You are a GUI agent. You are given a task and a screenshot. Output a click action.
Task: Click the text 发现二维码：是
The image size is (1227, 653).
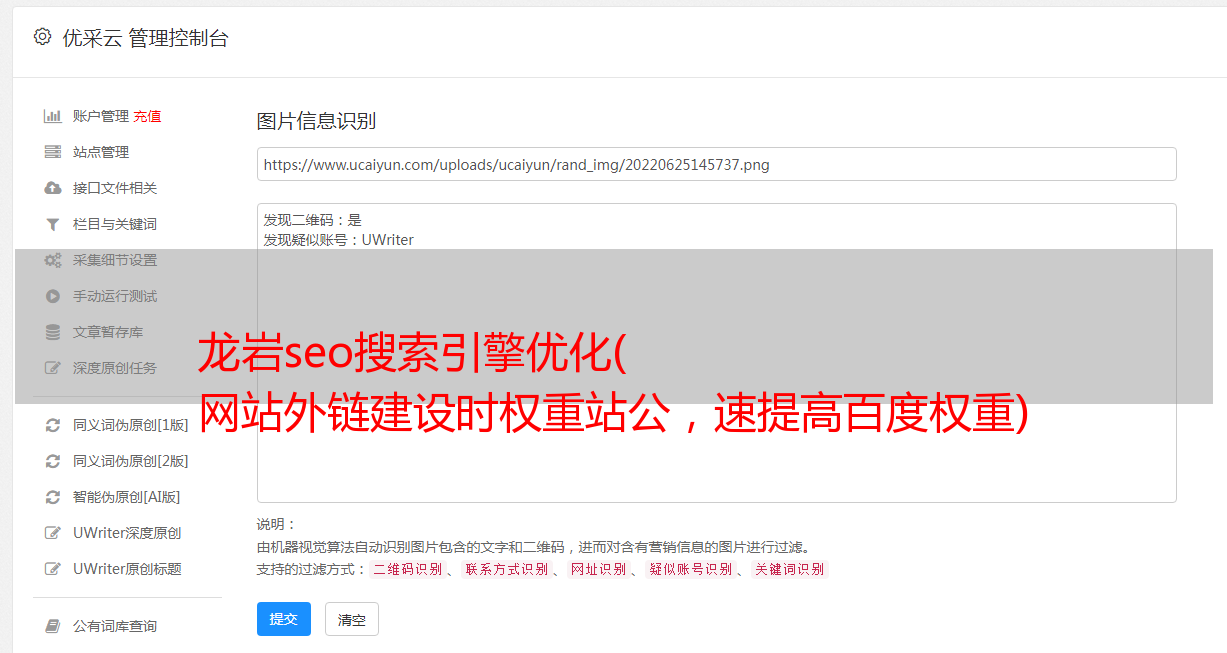313,220
